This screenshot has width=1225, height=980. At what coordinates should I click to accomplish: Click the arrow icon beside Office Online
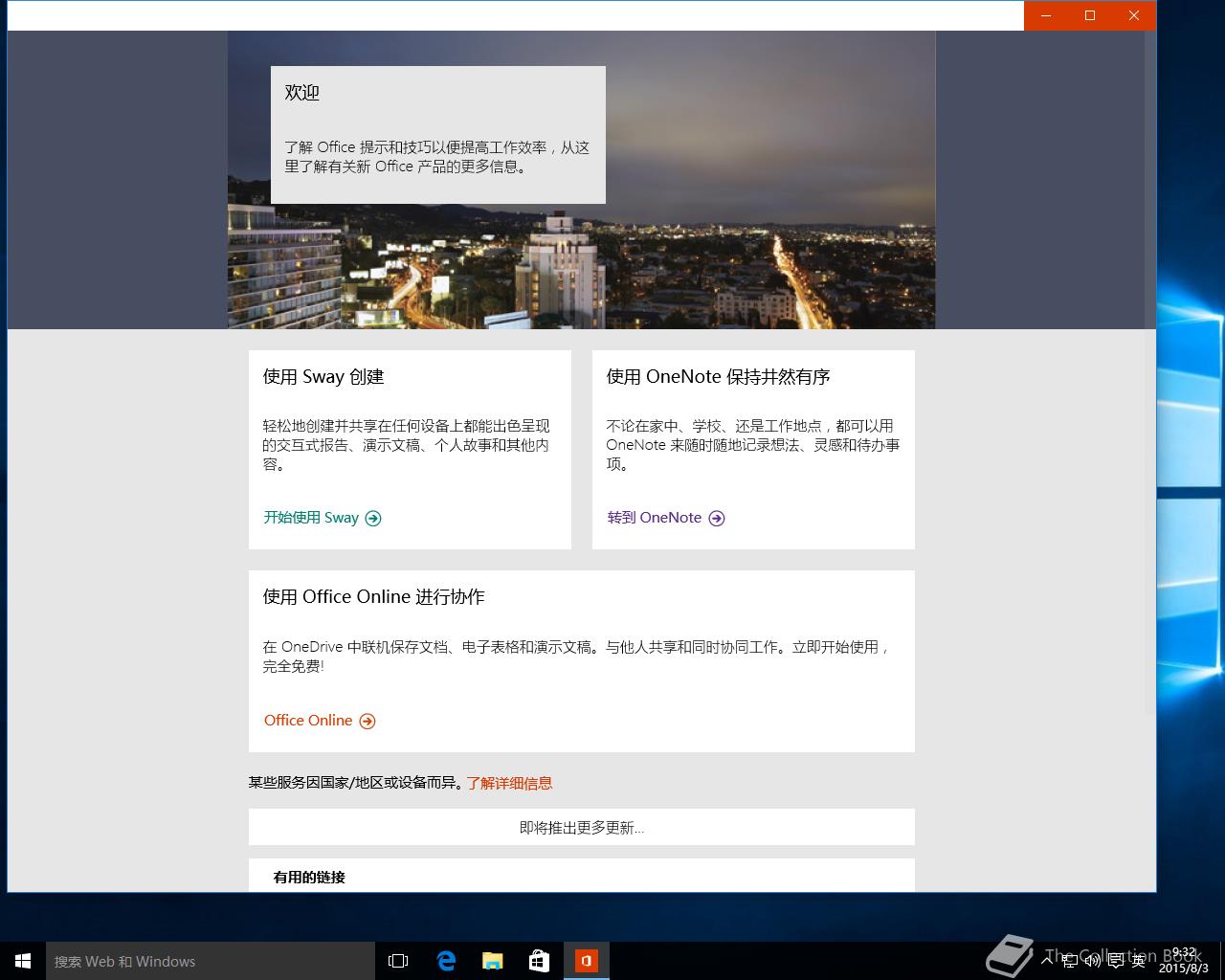[x=367, y=721]
